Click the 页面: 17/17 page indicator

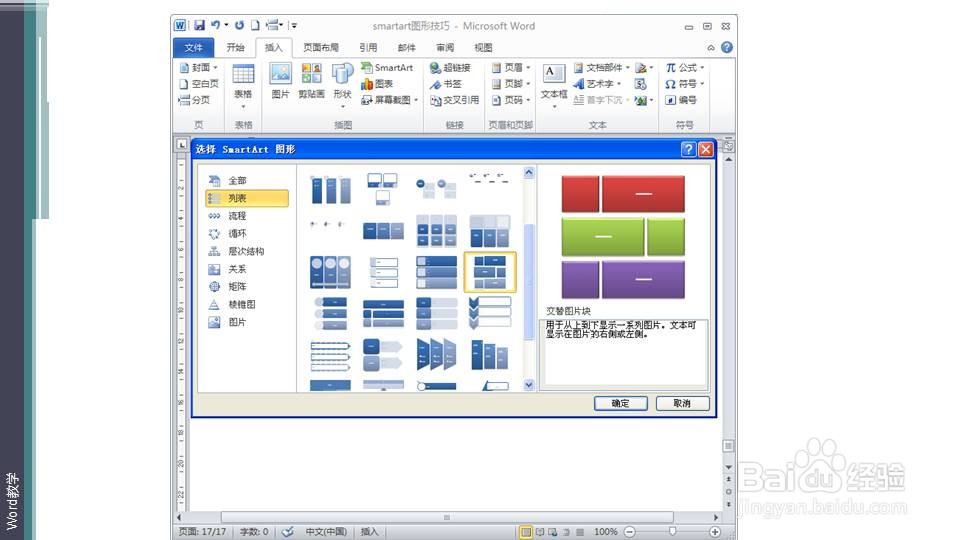point(202,531)
